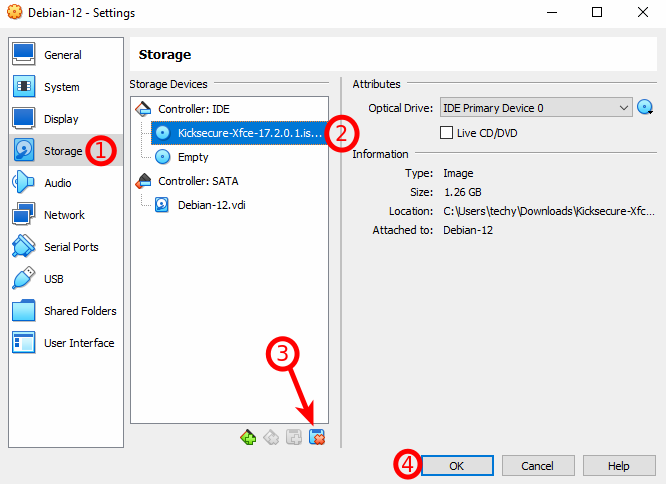Click the add attachment icon
666x484 pixels.
[x=294, y=437]
